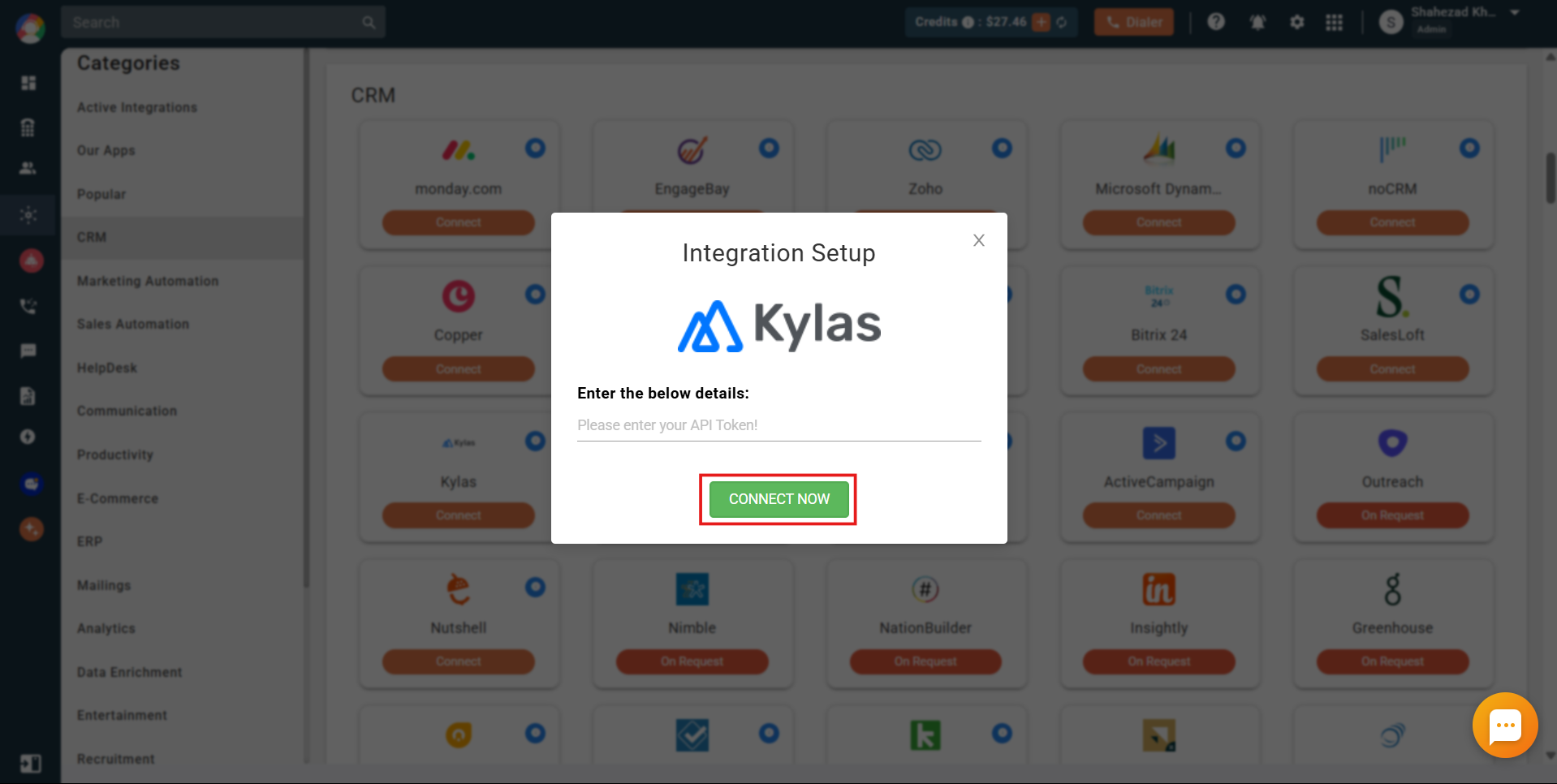Image resolution: width=1557 pixels, height=784 pixels.
Task: Select Data Enrichment category
Action: [130, 672]
